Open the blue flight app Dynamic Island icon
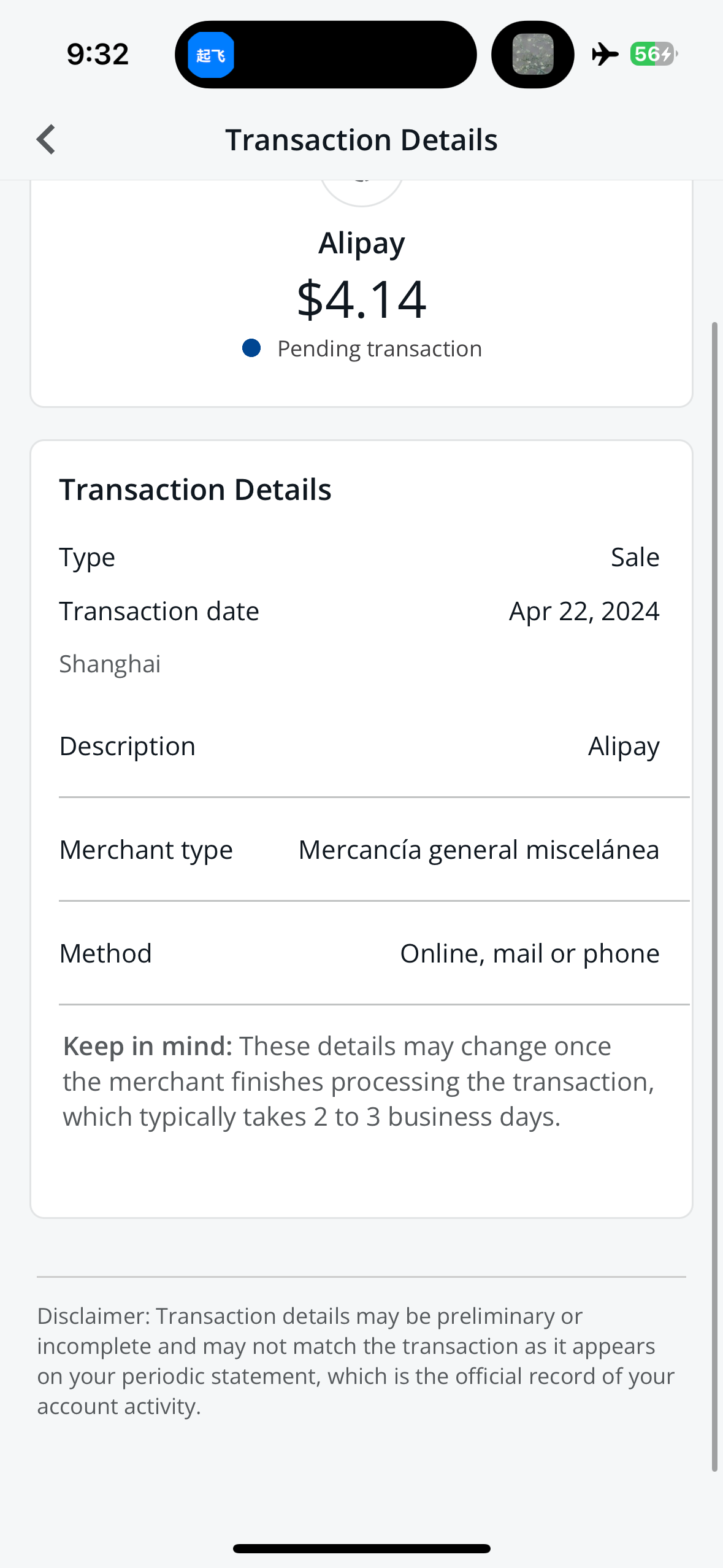The image size is (723, 1568). coord(211,55)
